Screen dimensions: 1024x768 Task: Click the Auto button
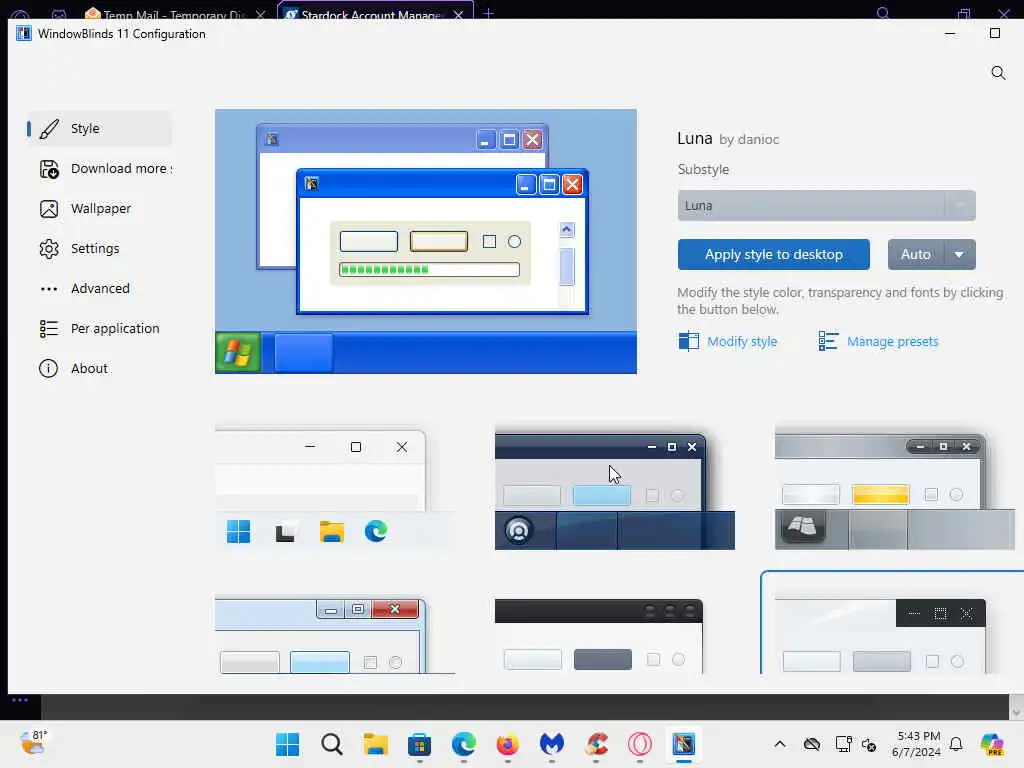pyautogui.click(x=916, y=254)
